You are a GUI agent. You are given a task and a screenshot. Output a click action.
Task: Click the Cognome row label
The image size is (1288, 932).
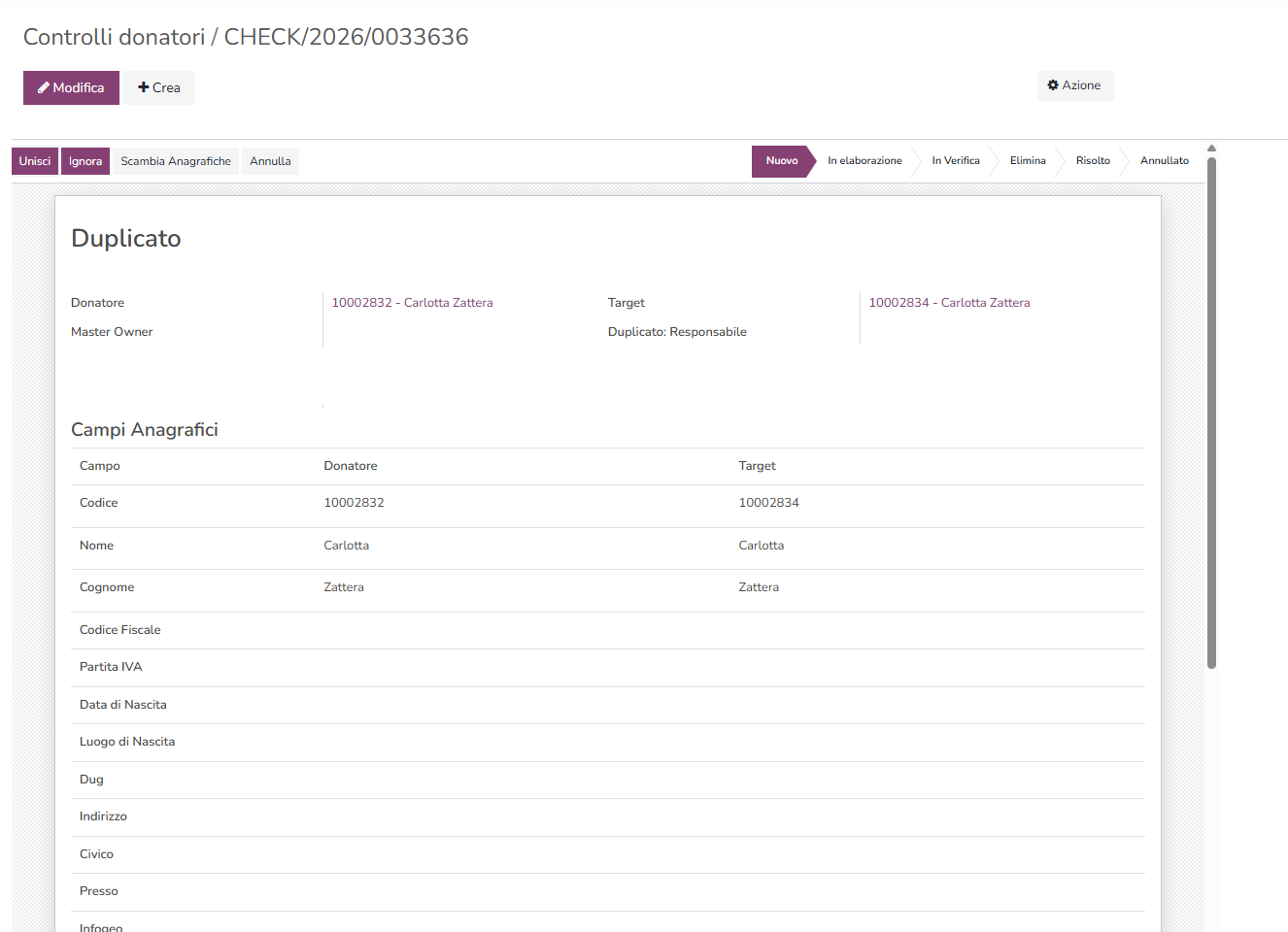click(107, 587)
